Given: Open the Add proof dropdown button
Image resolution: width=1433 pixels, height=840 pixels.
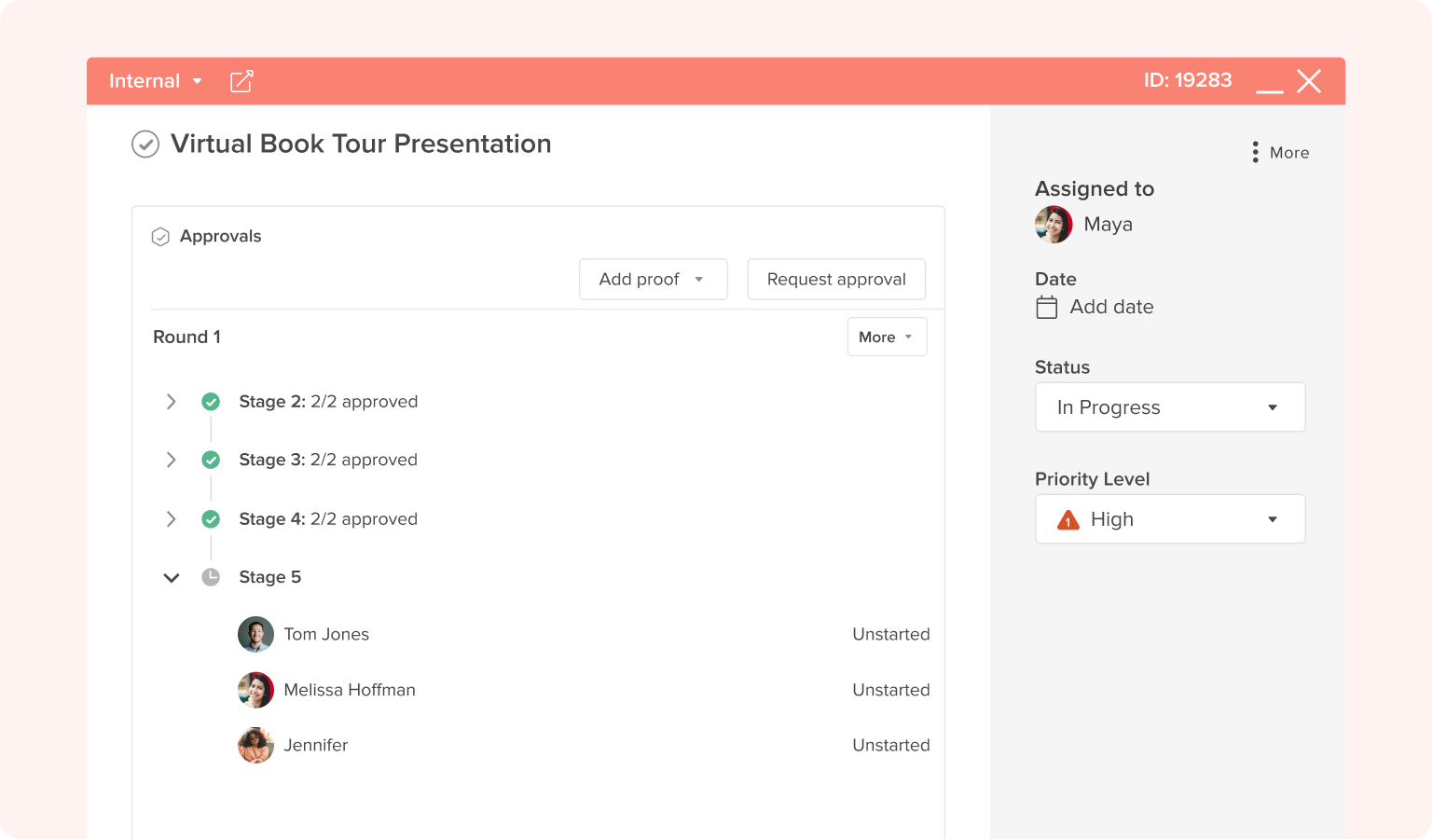Looking at the screenshot, I should [x=652, y=279].
